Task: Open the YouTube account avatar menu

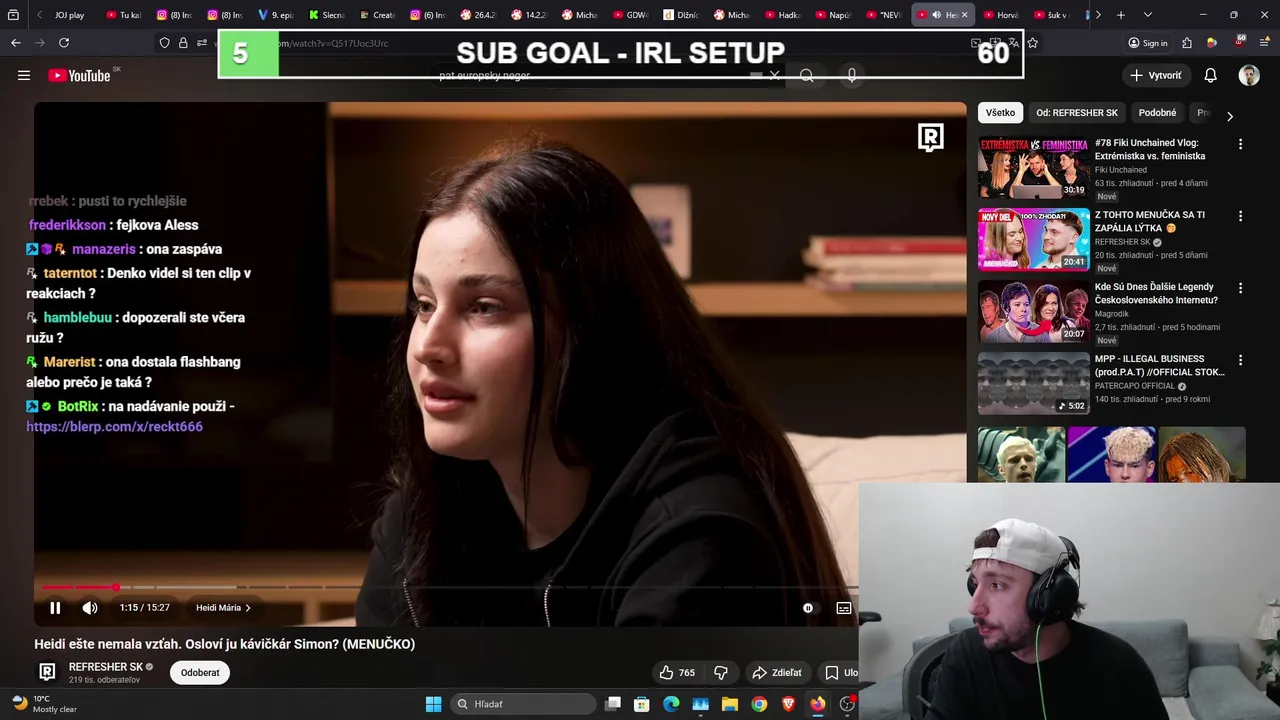Action: [1249, 75]
